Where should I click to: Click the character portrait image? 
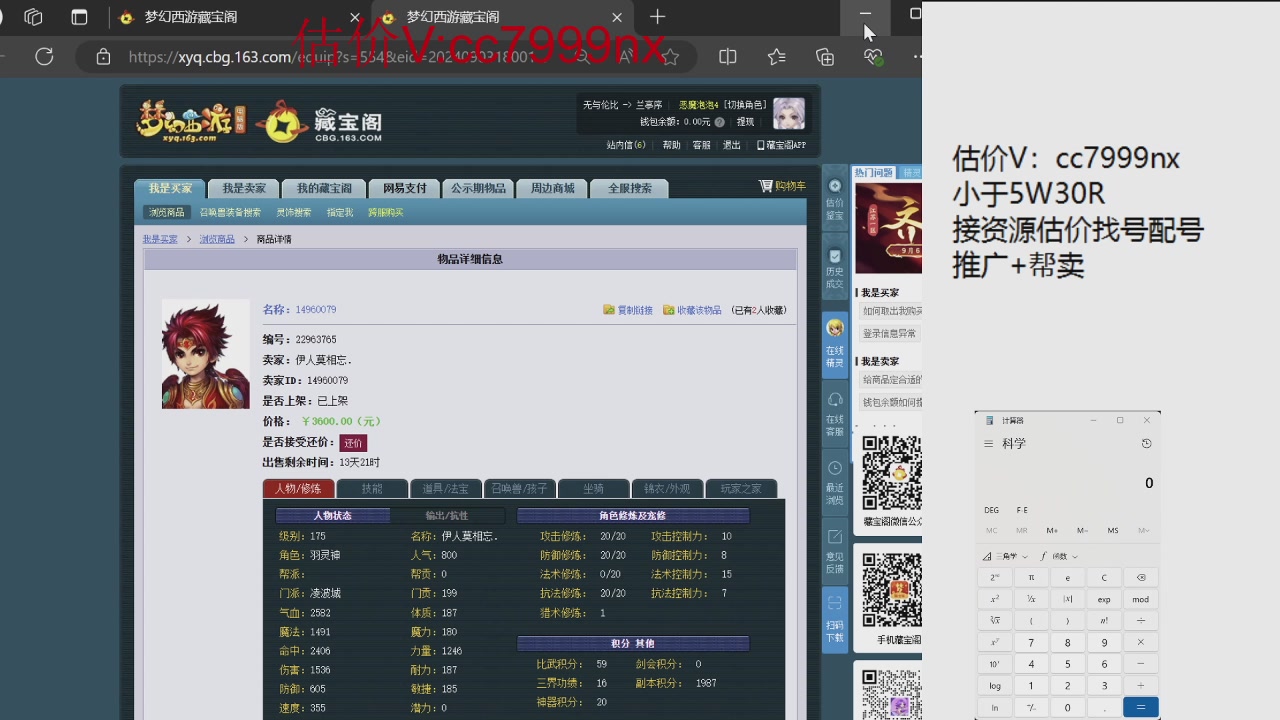(206, 354)
